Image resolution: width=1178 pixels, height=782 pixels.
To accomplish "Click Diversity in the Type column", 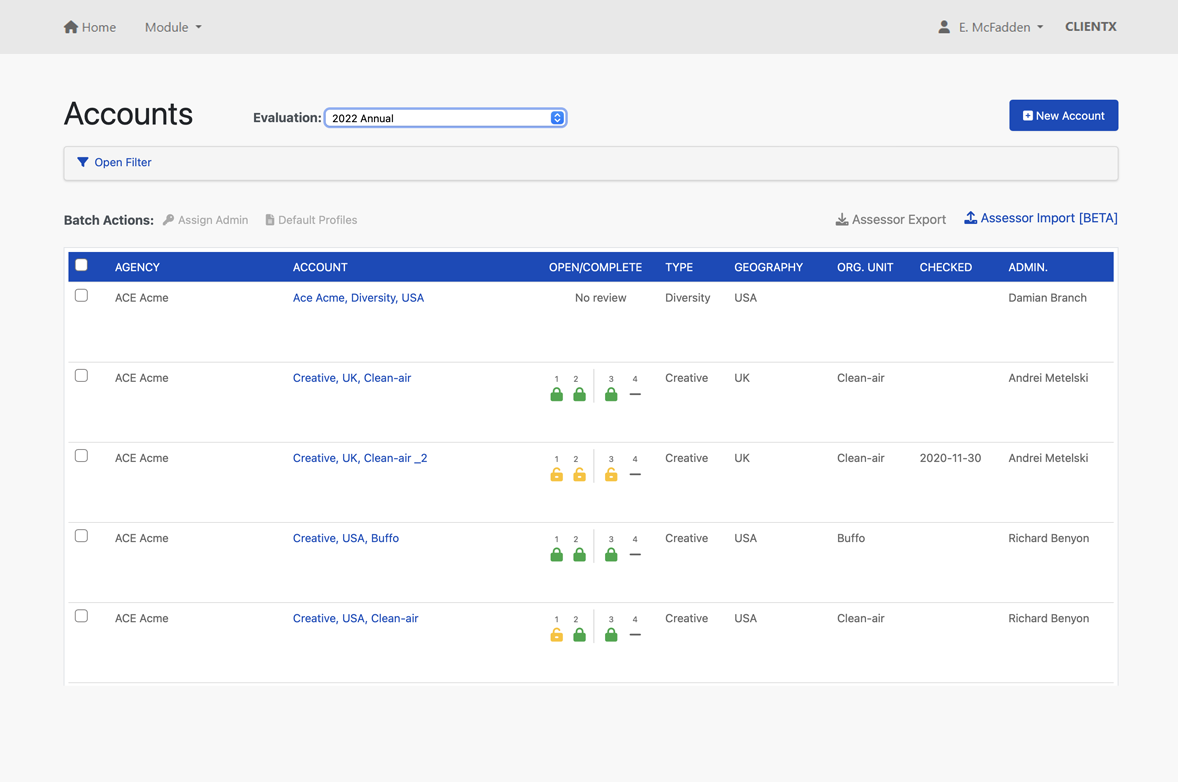I will (x=687, y=297).
